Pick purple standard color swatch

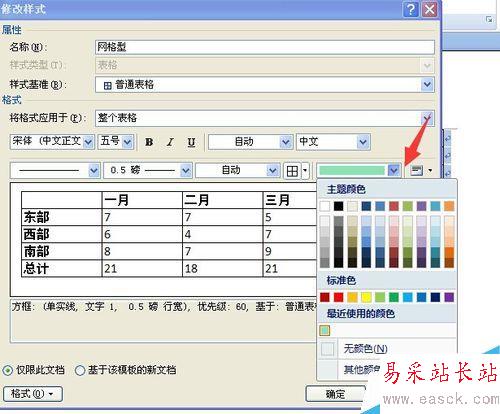point(449,297)
